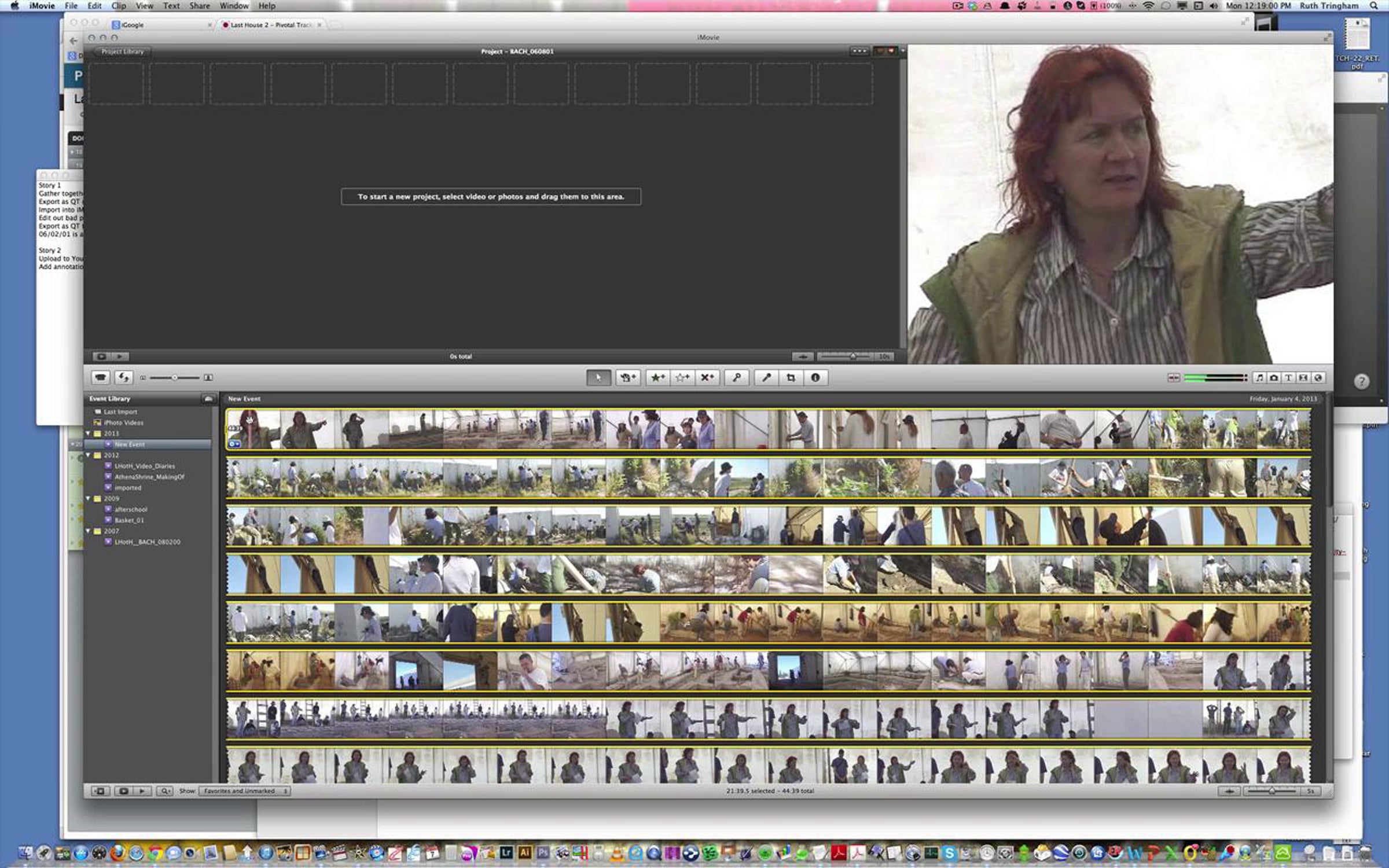Screen dimensions: 1389x868
Task: Open the Keyword tool with key icon
Action: [737, 378]
